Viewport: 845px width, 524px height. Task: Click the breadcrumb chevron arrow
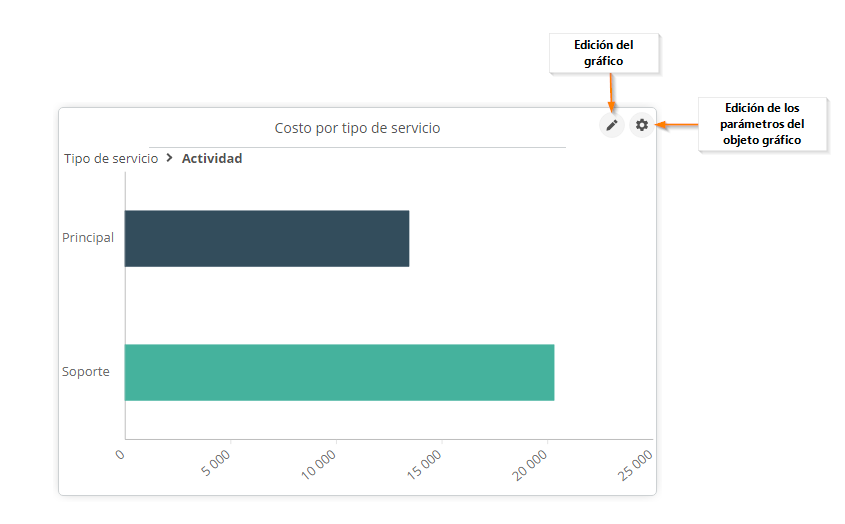pos(170,158)
